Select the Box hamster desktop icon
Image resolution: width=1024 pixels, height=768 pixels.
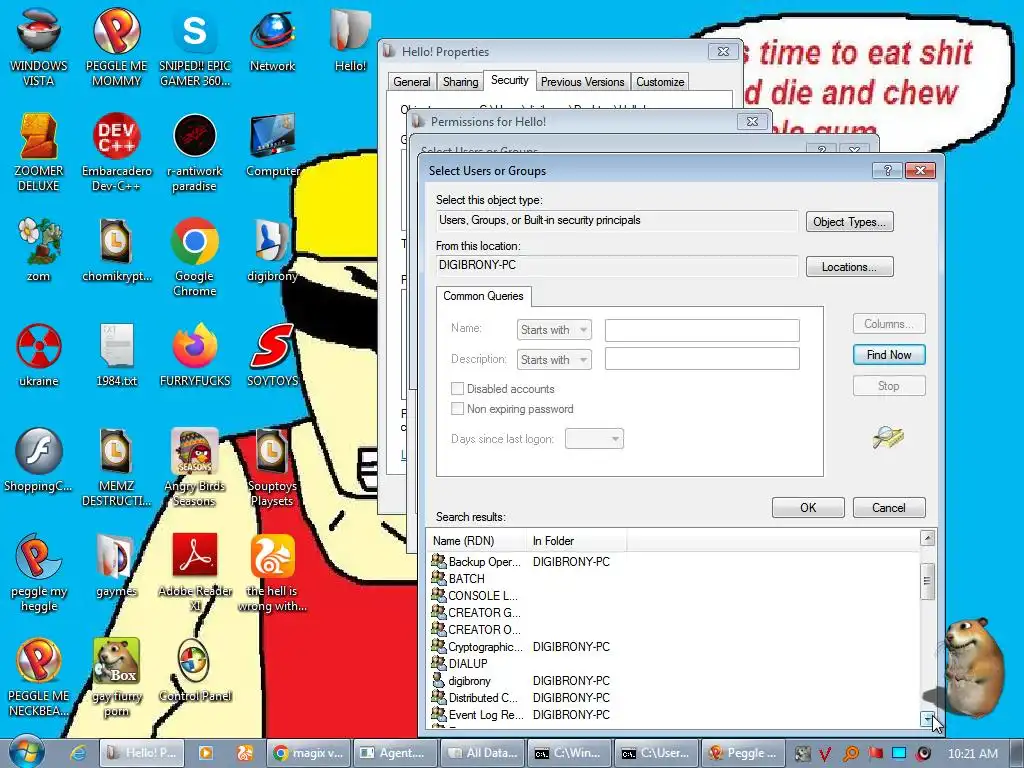[x=116, y=678]
